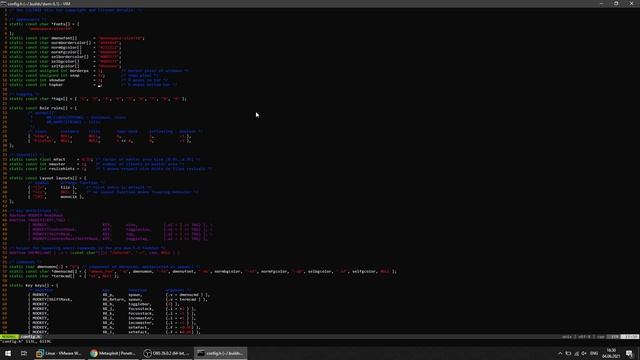This screenshot has height=360, width=640.
Task: Open the Windows Start menu
Action: click(8, 353)
